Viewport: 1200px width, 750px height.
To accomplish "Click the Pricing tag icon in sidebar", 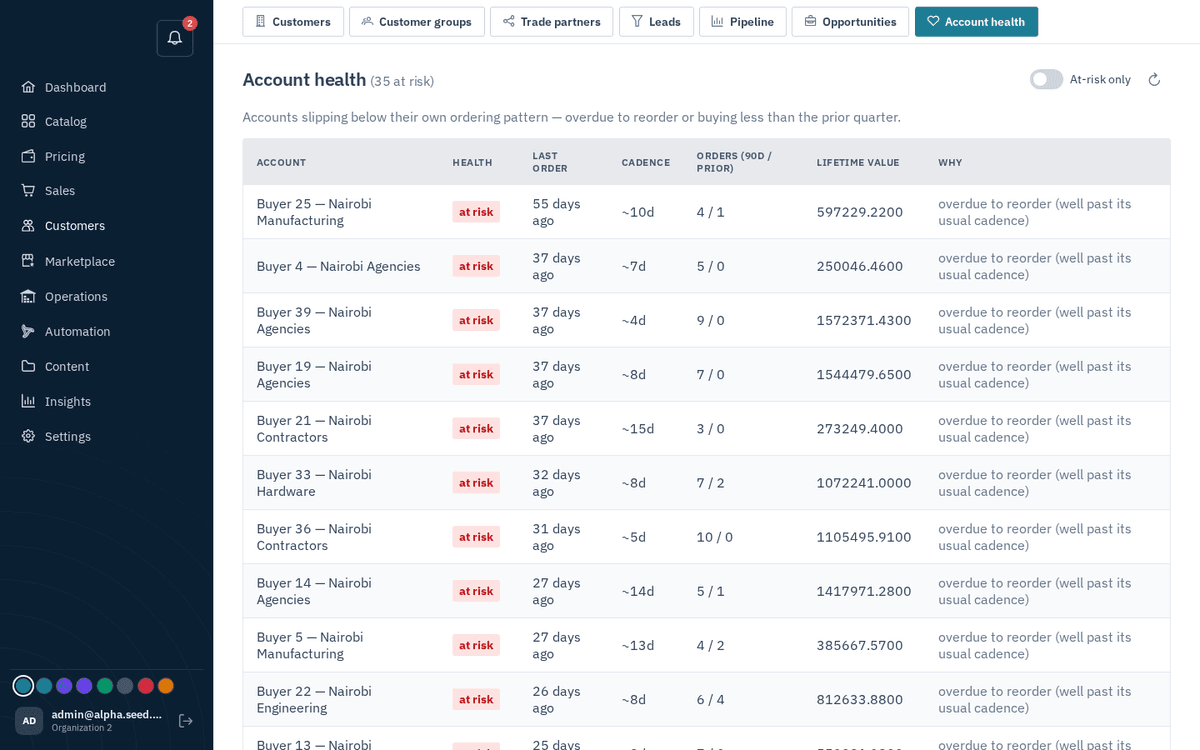I will (28, 156).
